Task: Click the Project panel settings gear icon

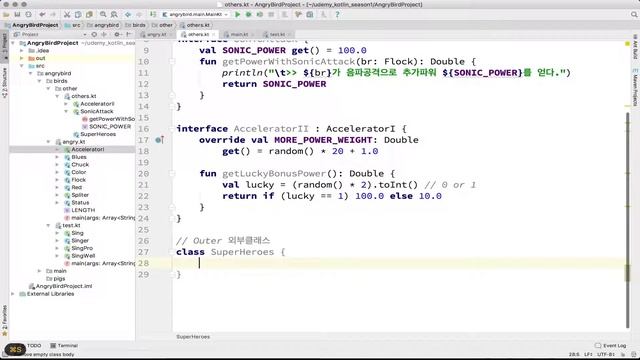Action: tap(117, 35)
